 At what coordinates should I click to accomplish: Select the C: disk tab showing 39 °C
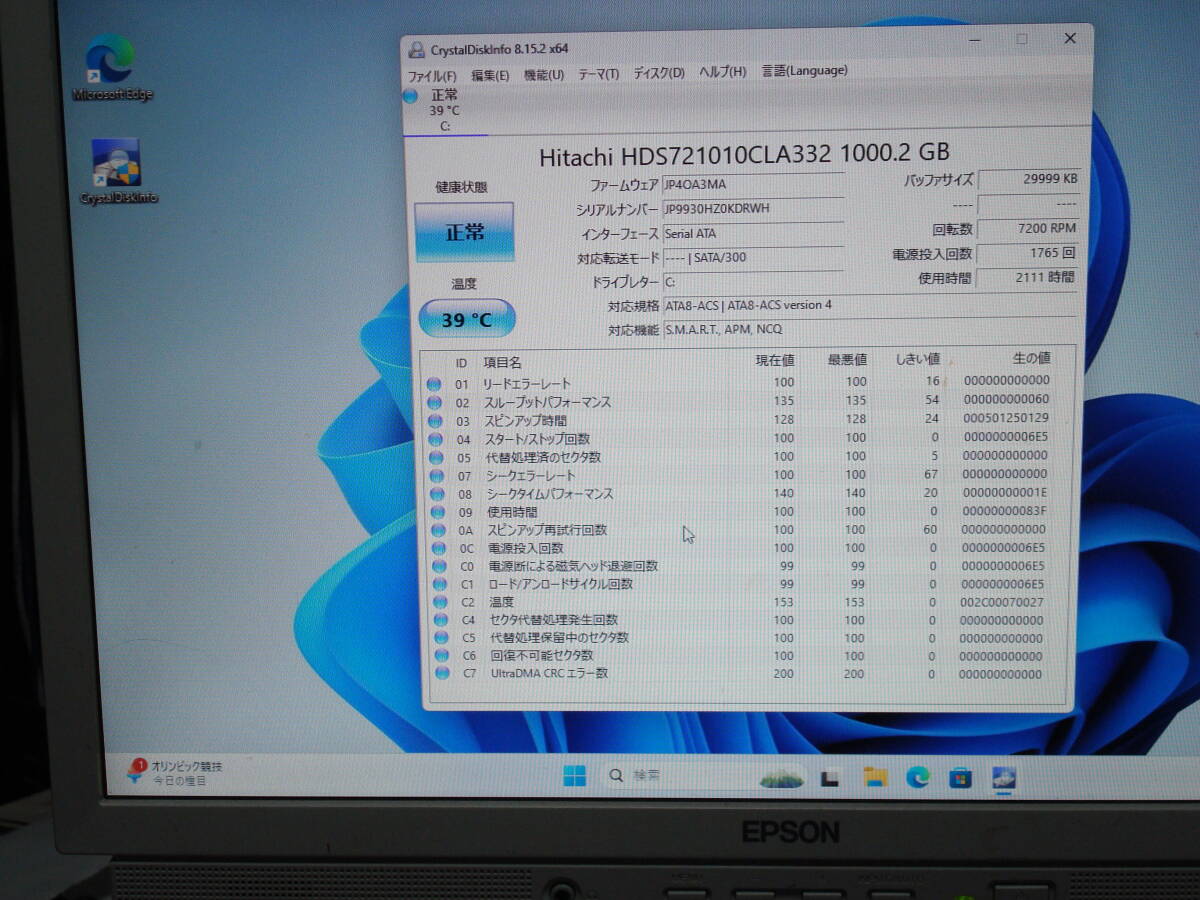click(444, 110)
